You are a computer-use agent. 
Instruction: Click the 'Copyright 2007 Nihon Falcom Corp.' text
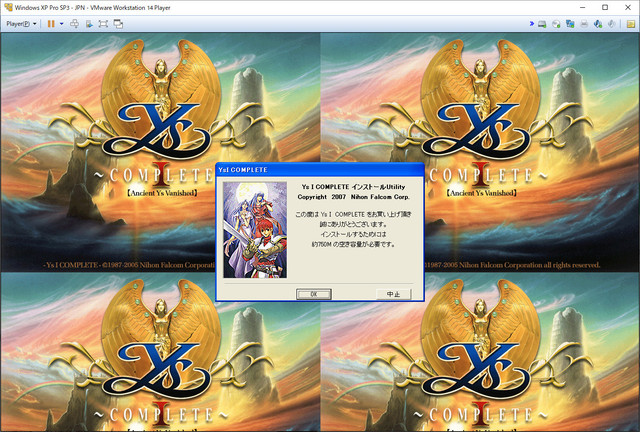point(353,197)
